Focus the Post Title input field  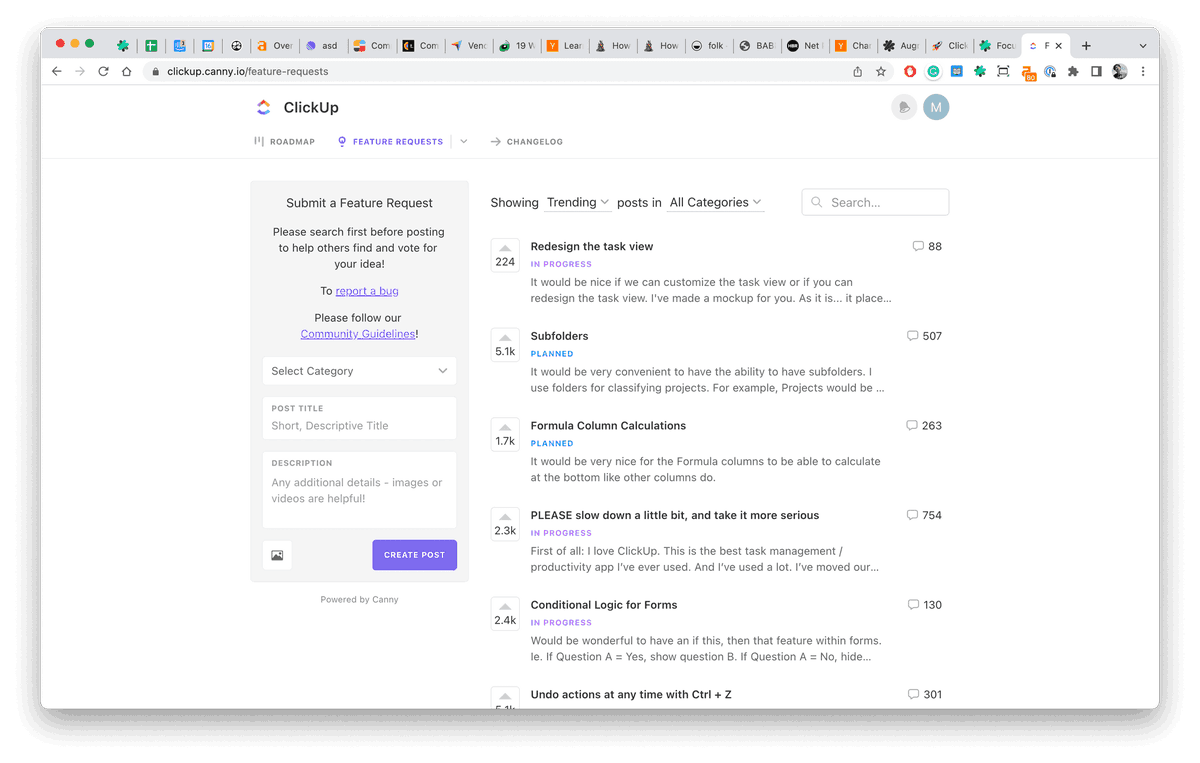pos(359,418)
